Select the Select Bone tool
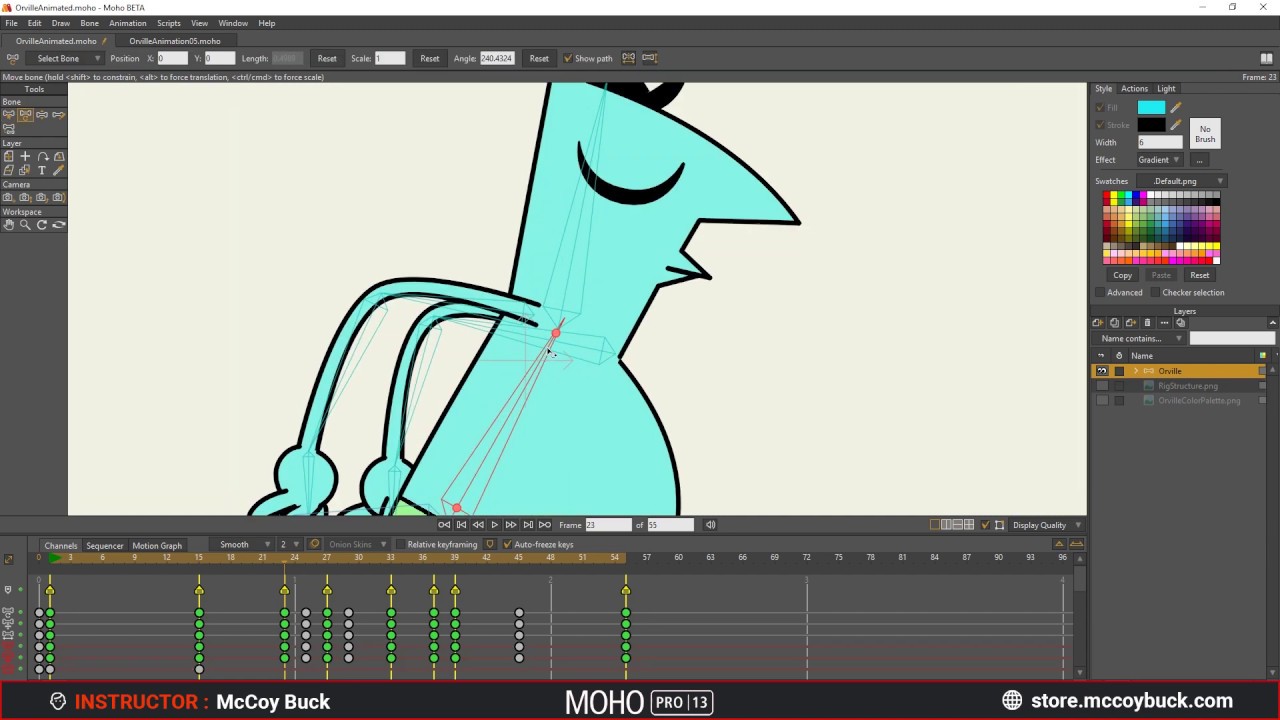The height and width of the screenshot is (720, 1280). [x=9, y=115]
